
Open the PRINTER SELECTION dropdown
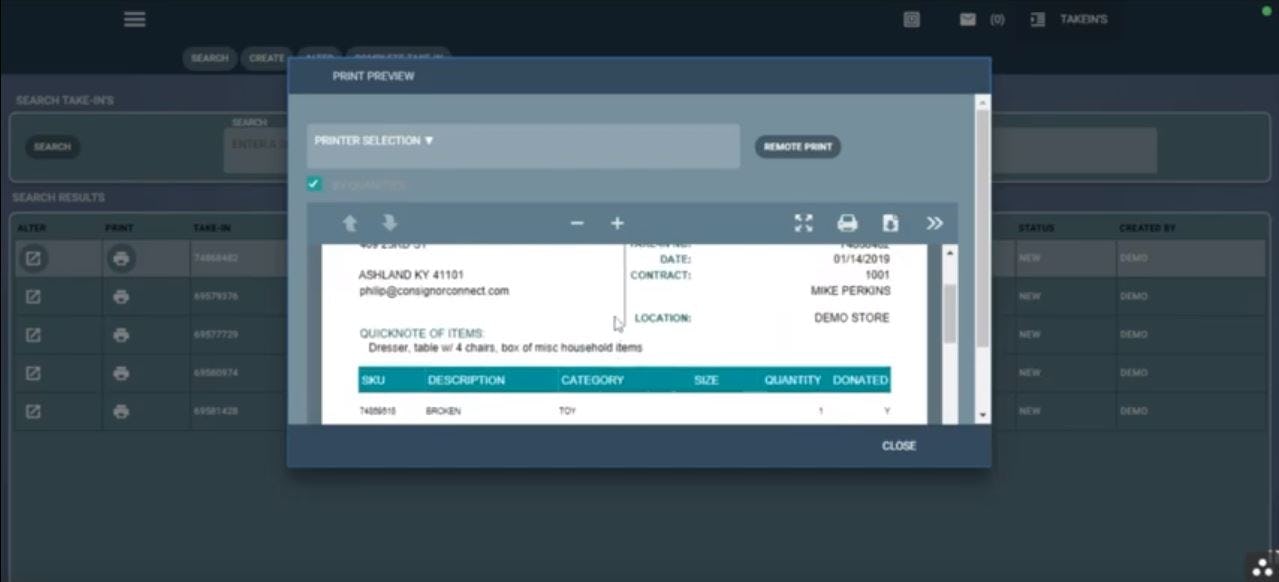tap(373, 141)
